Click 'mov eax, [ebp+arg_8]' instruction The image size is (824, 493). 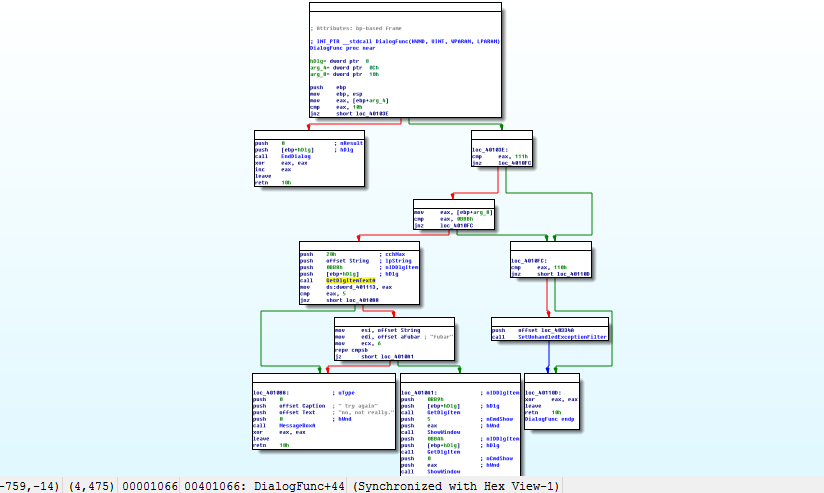pos(454,212)
